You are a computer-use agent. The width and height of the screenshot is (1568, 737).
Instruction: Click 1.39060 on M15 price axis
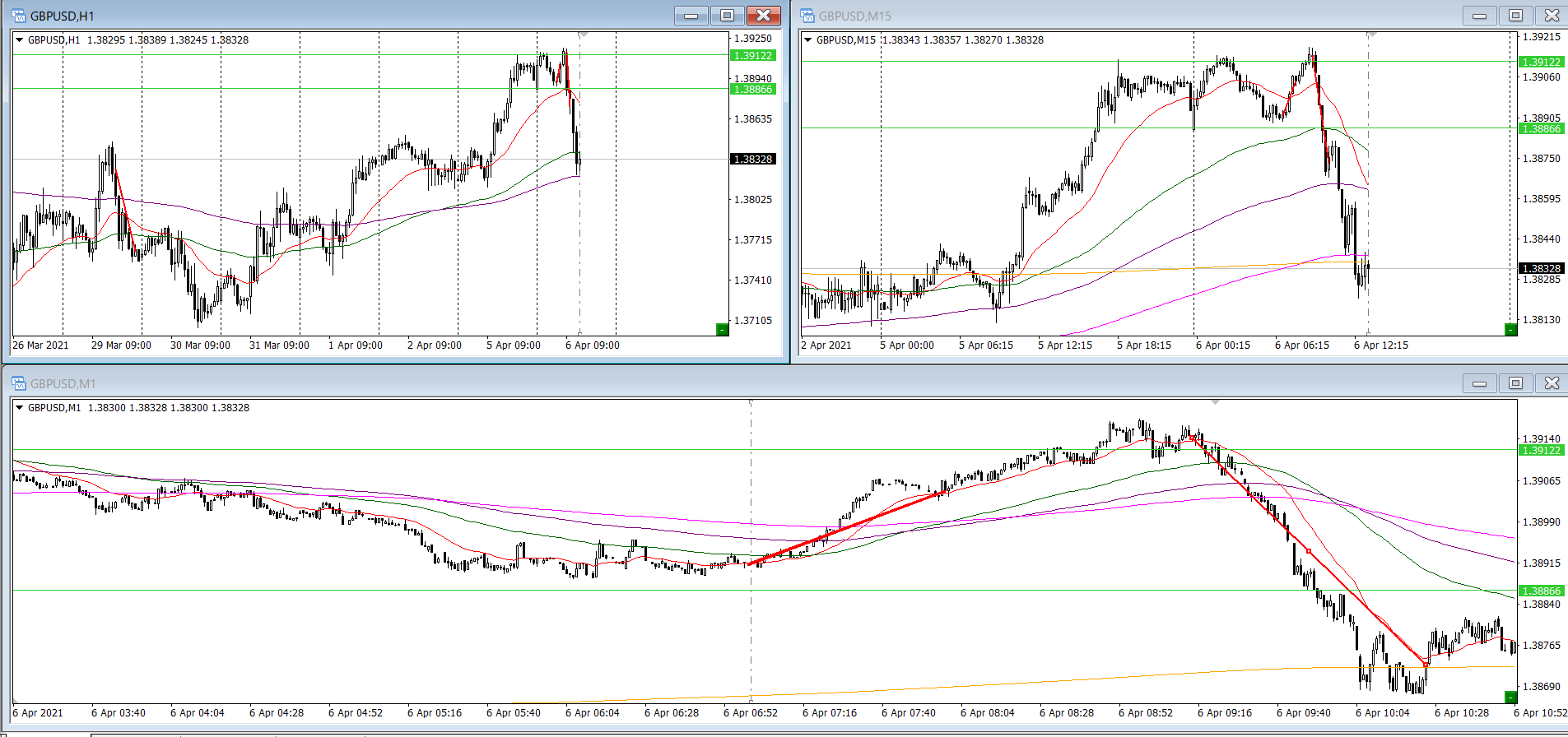coord(1542,76)
